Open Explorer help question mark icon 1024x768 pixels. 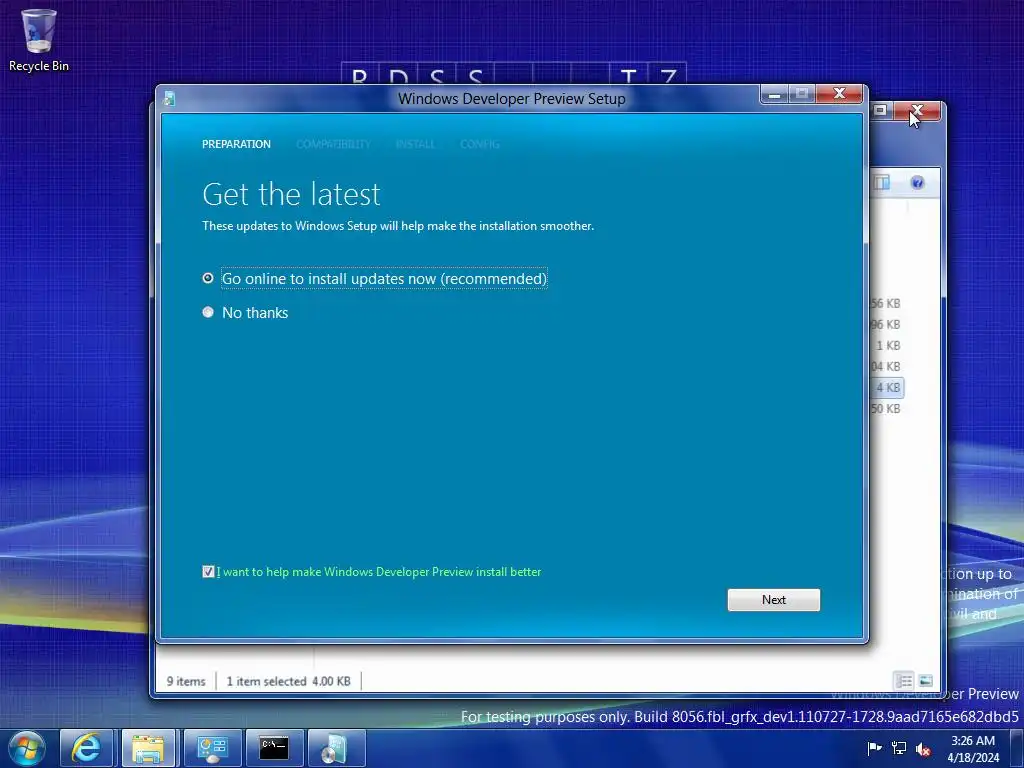[x=917, y=183]
